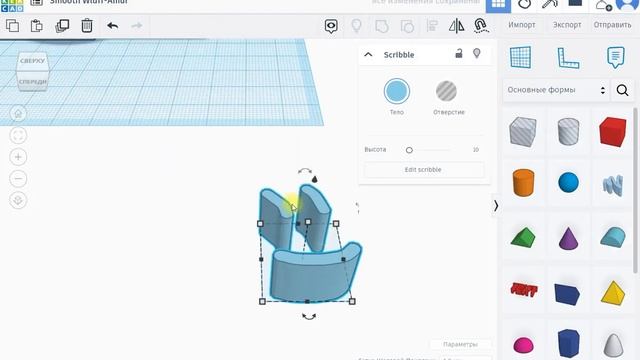Click the Paste icon in toolbar
640x360 pixels.
pos(37,26)
